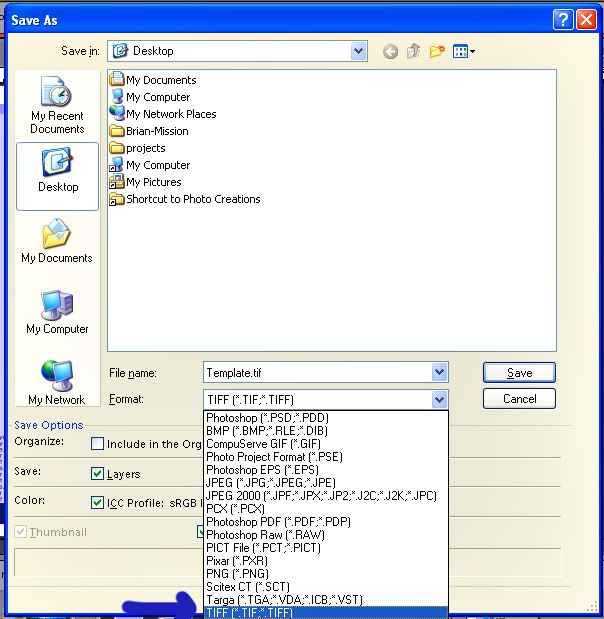Toggle the Layers save checkbox
The height and width of the screenshot is (619, 604).
point(97,473)
